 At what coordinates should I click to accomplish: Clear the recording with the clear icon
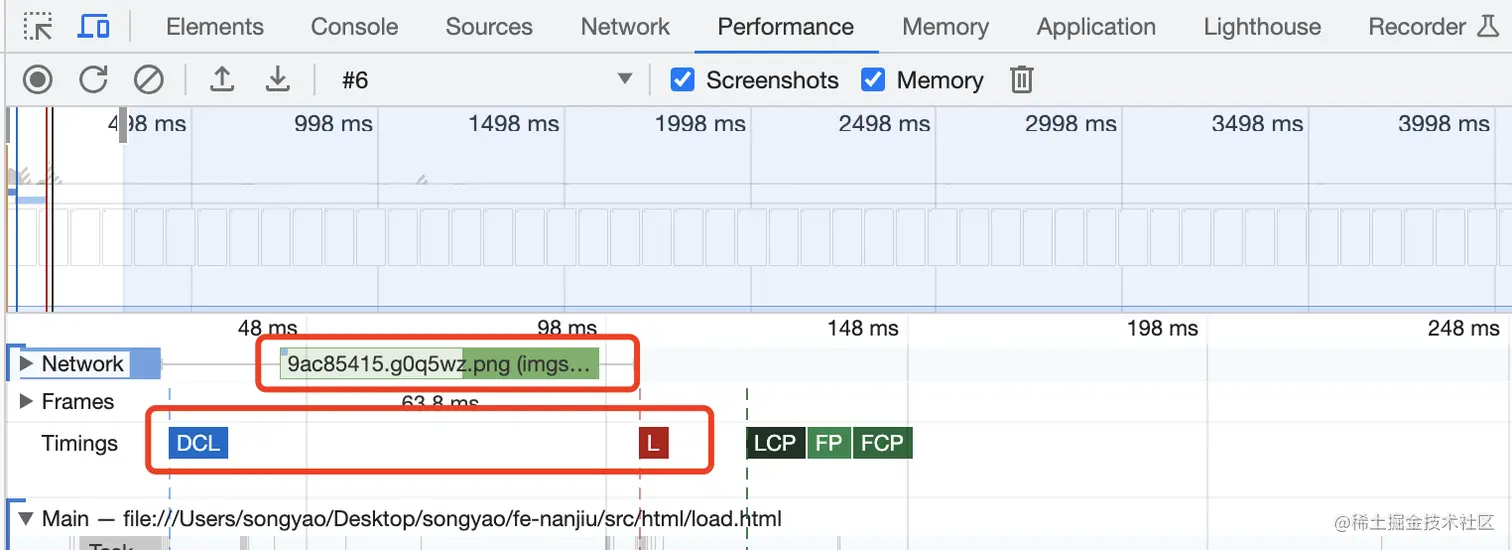149,79
